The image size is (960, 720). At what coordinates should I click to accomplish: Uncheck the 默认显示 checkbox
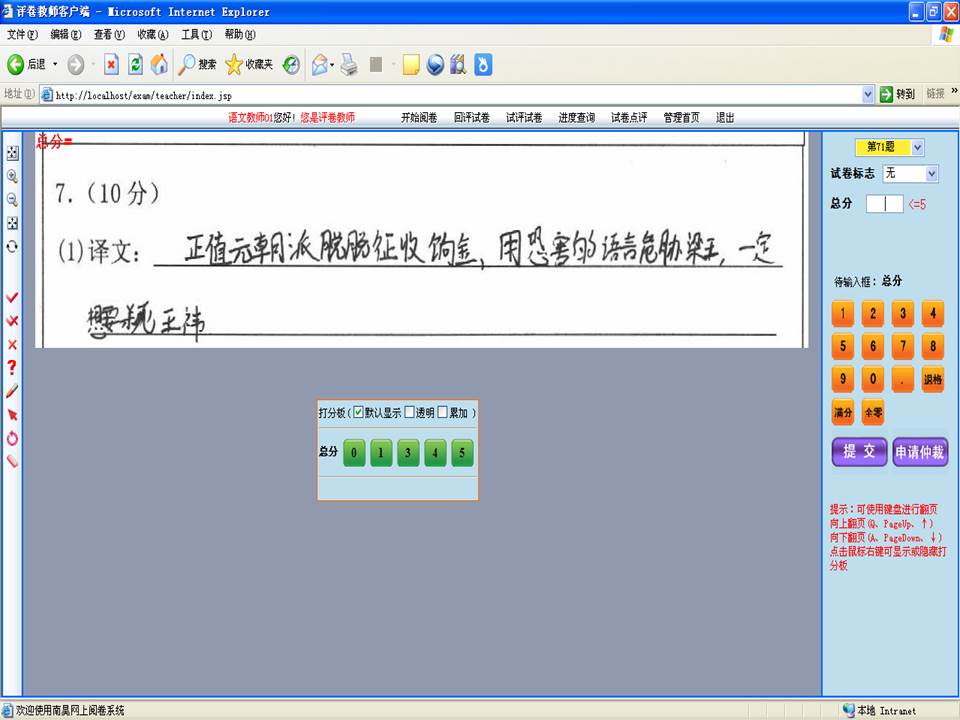(359, 412)
